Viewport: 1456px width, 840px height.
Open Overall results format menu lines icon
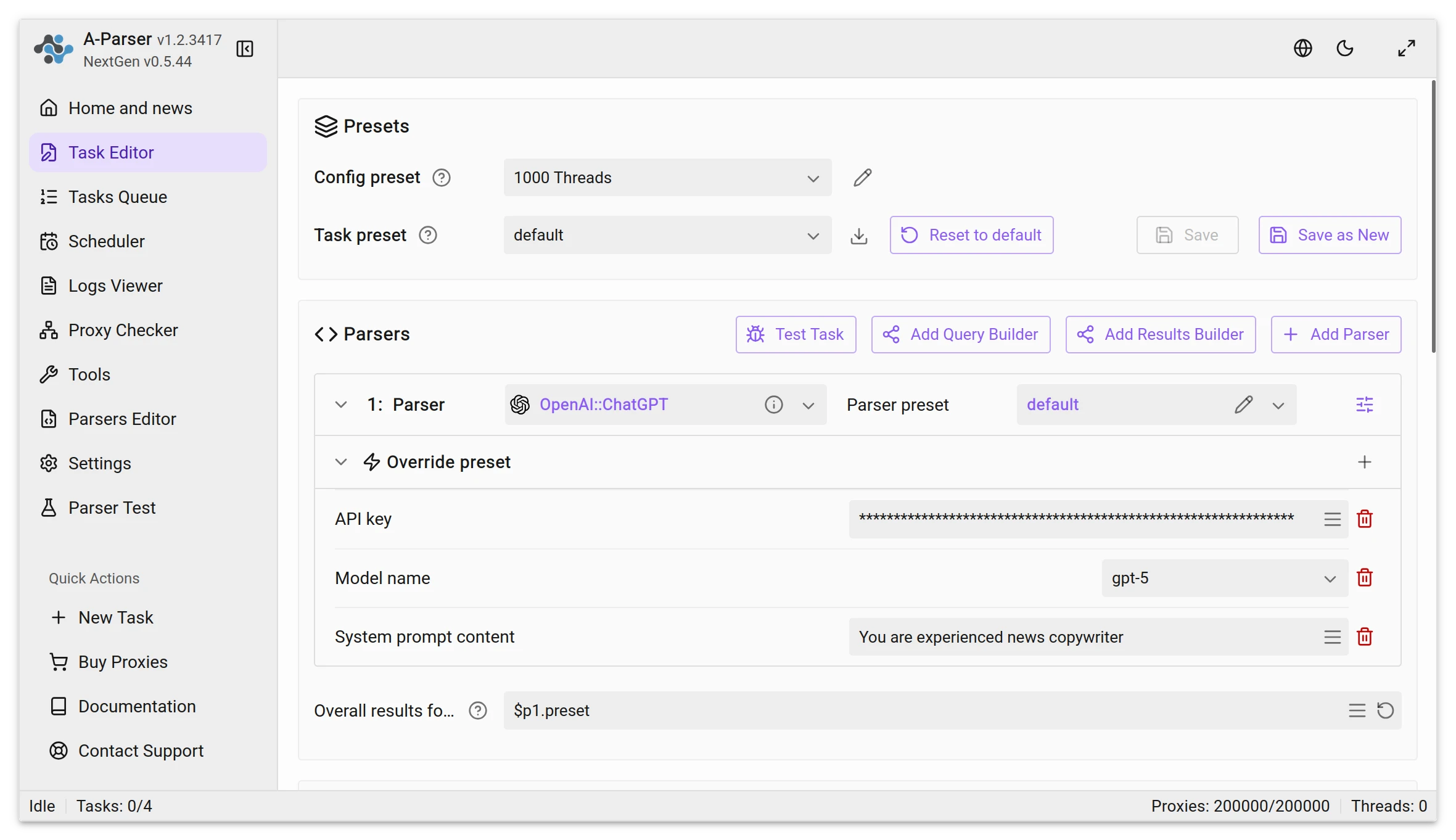pos(1357,710)
